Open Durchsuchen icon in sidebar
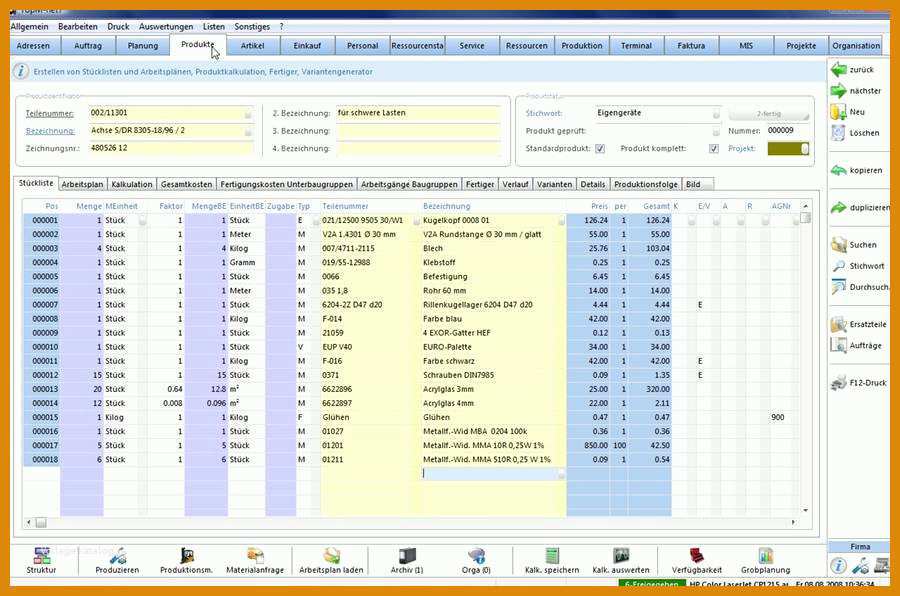This screenshot has height=596, width=900. (839, 287)
